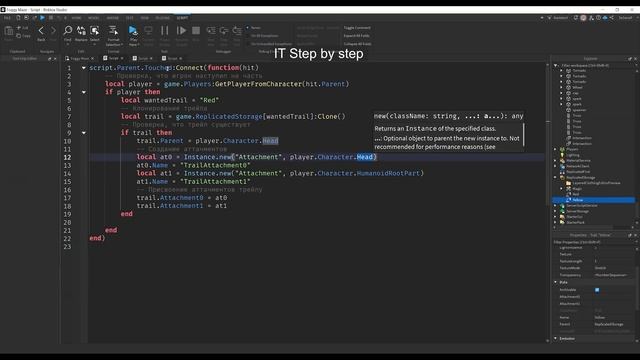The width and height of the screenshot is (640, 360).
Task: Open the TEST ribbon tab
Action: click(130, 18)
